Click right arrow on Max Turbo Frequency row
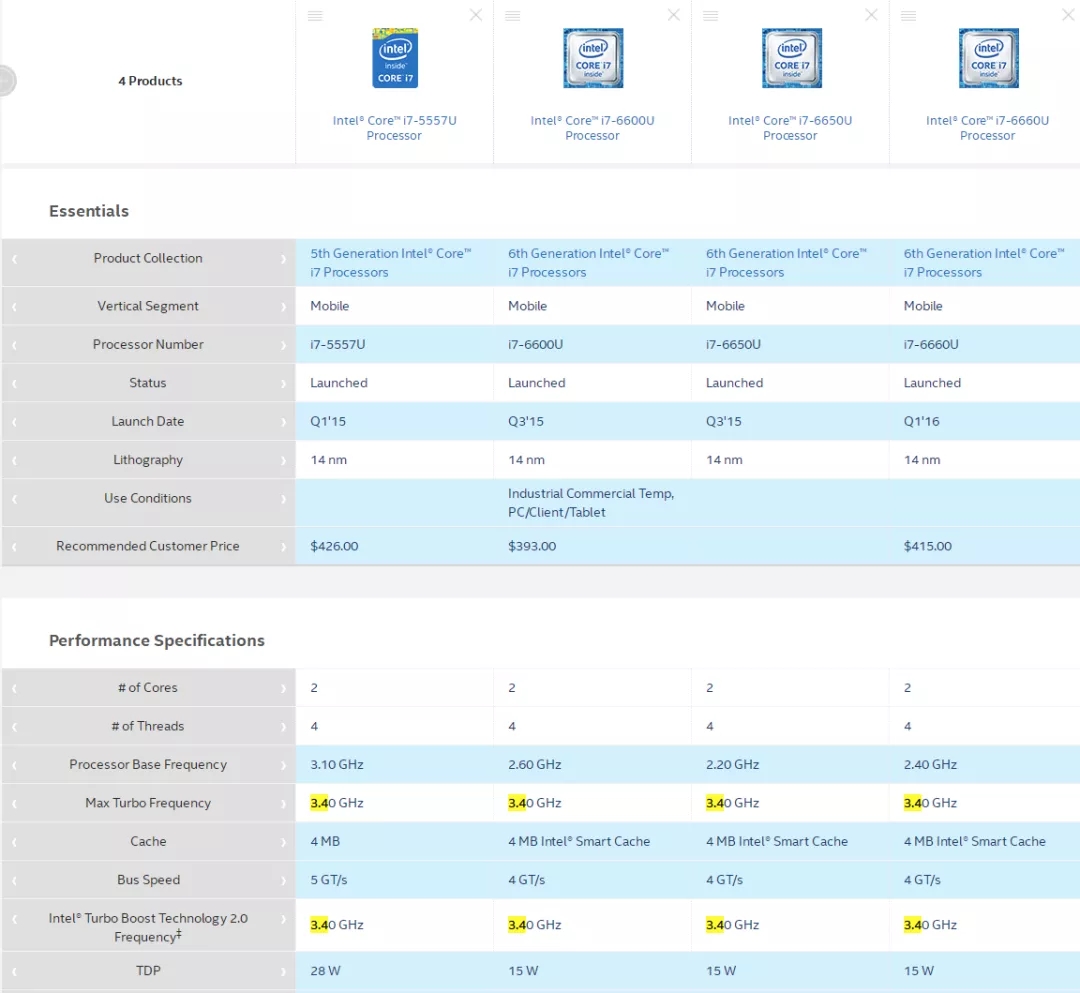1080x993 pixels. tap(283, 804)
